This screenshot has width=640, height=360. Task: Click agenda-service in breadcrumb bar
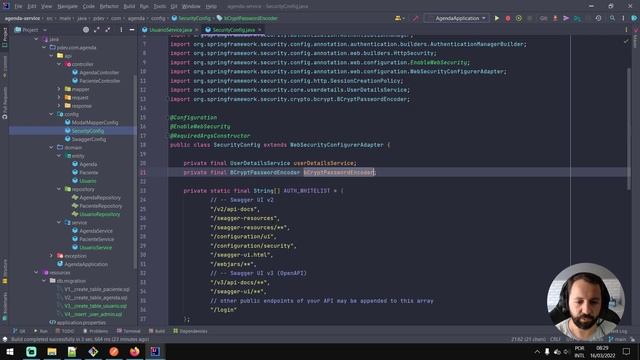(22, 18)
